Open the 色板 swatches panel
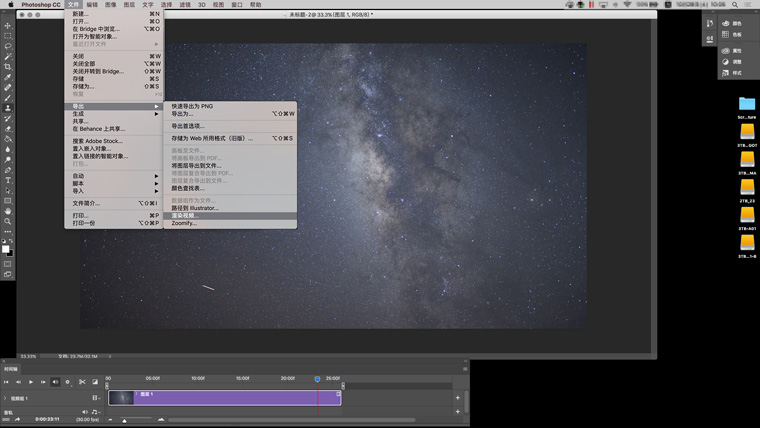Image resolution: width=760 pixels, height=428 pixels. pyautogui.click(x=731, y=34)
